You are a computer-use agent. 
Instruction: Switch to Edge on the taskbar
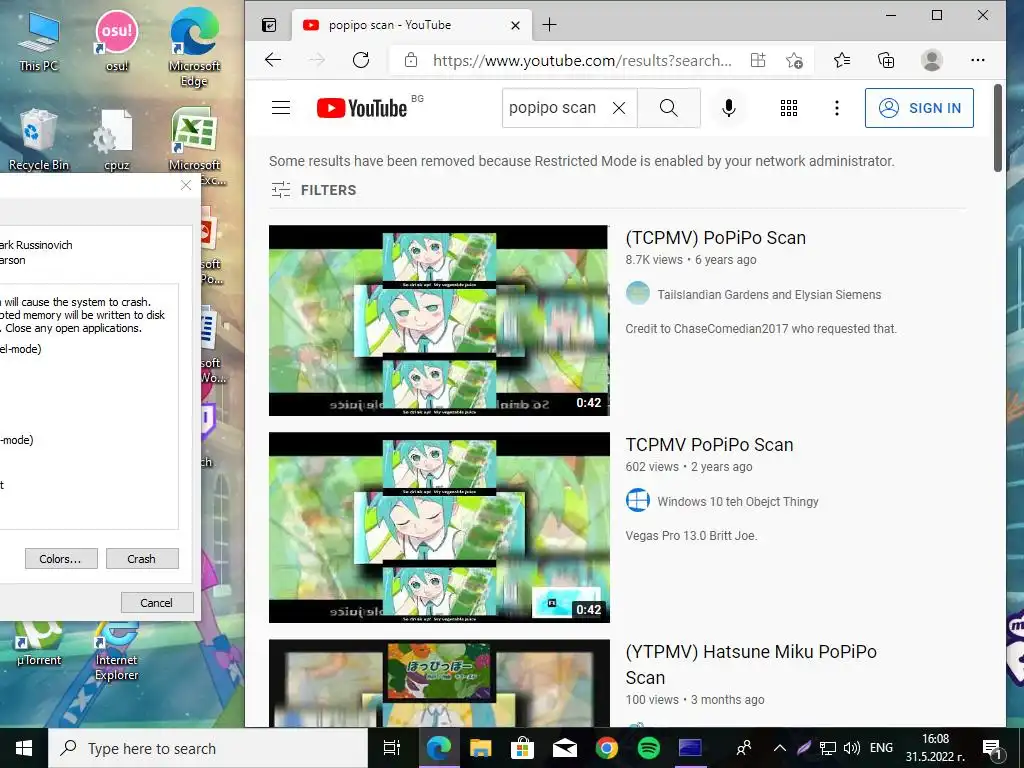tap(438, 748)
